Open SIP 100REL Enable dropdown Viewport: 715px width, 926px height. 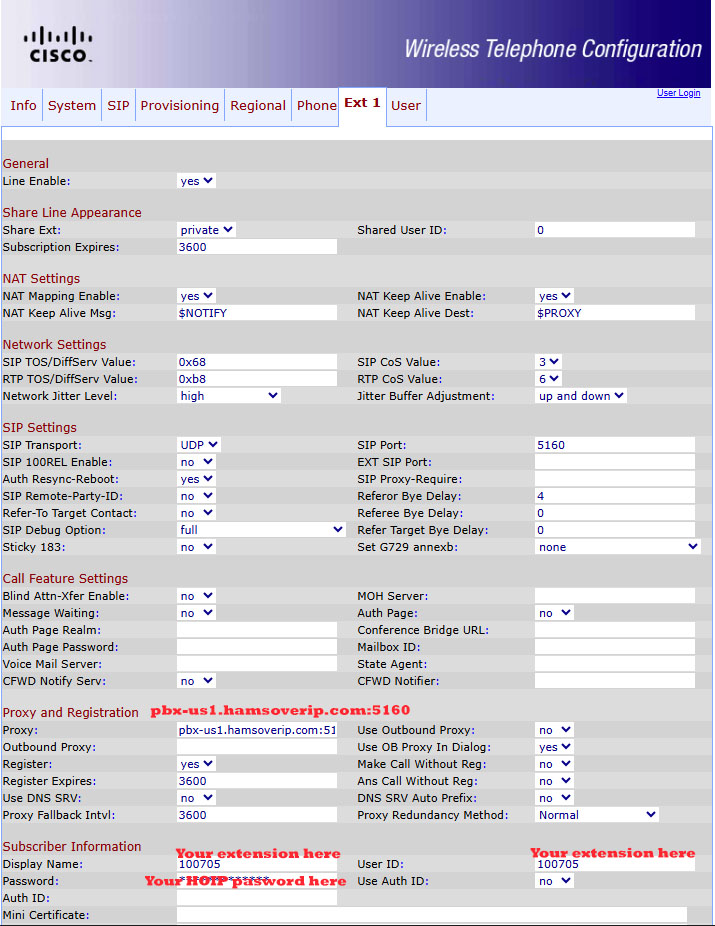197,462
